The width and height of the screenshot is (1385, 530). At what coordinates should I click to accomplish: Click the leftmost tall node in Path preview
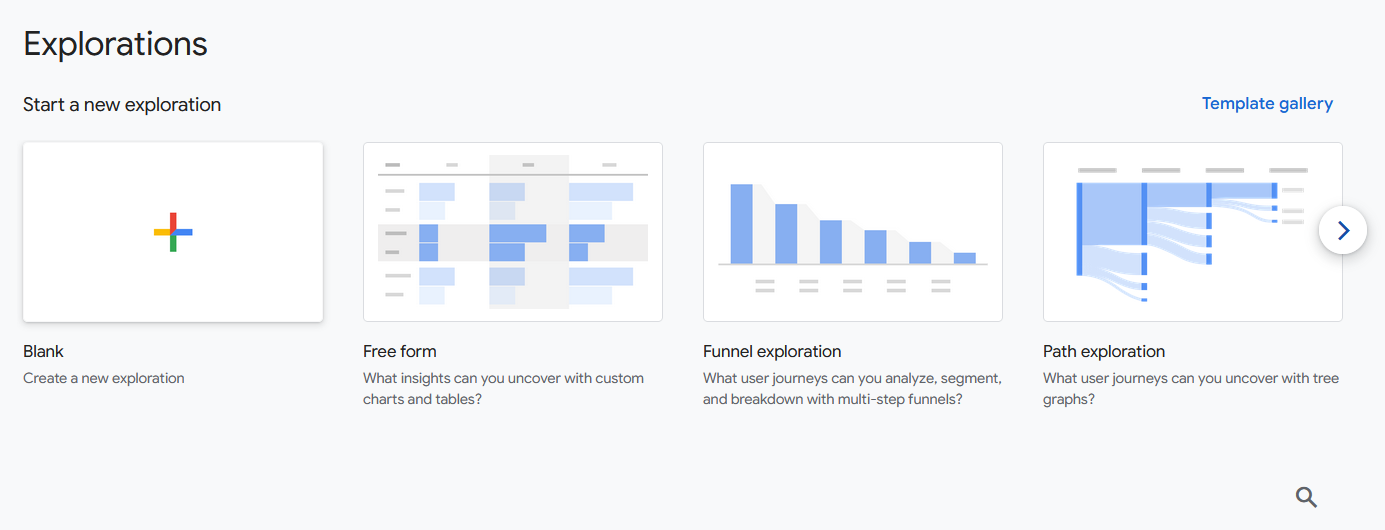tap(1080, 229)
